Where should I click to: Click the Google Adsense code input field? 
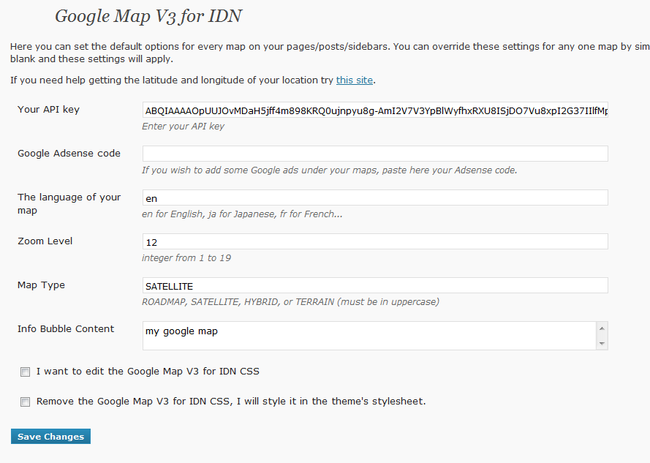(x=375, y=154)
